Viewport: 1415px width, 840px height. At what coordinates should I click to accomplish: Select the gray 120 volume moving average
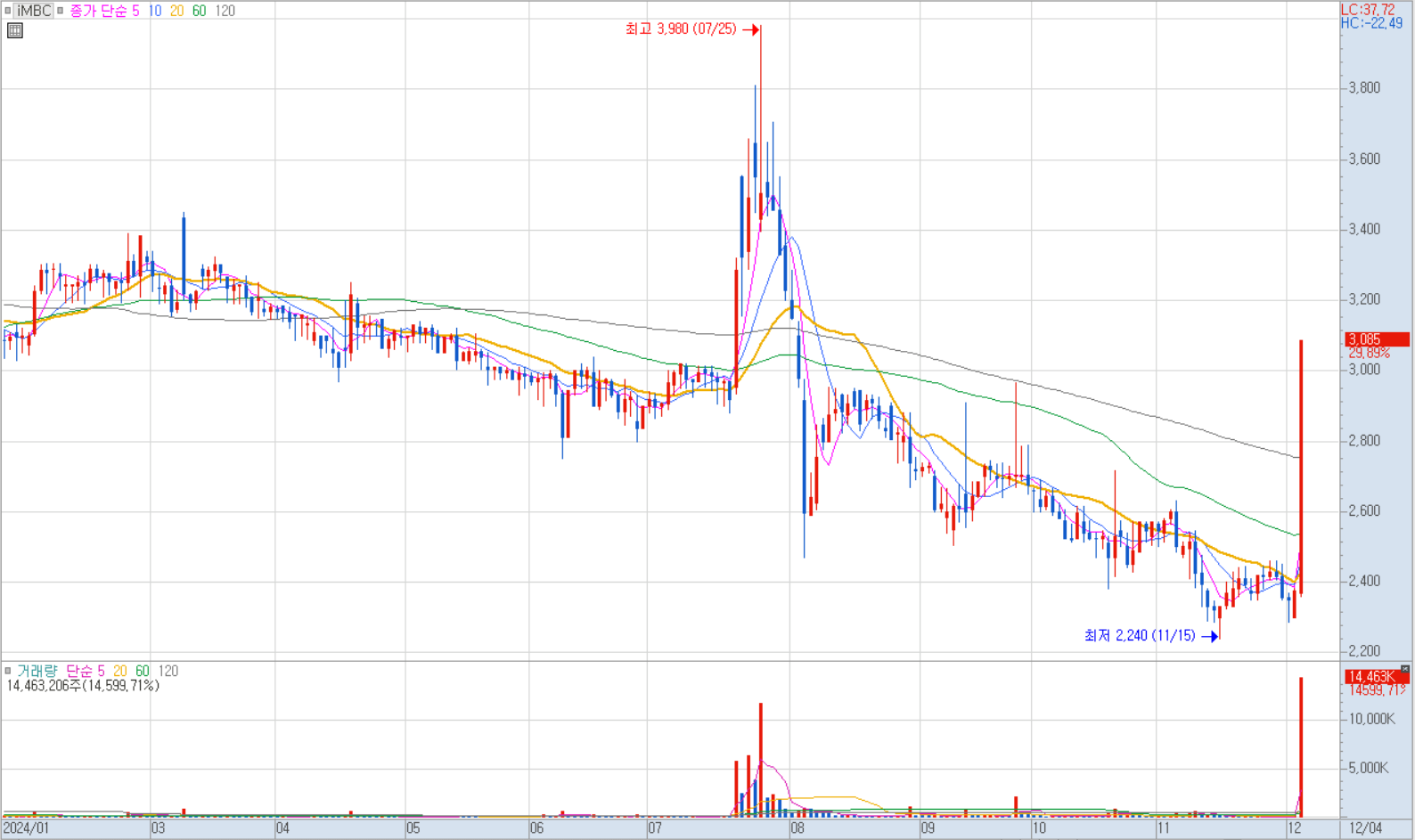[168, 671]
